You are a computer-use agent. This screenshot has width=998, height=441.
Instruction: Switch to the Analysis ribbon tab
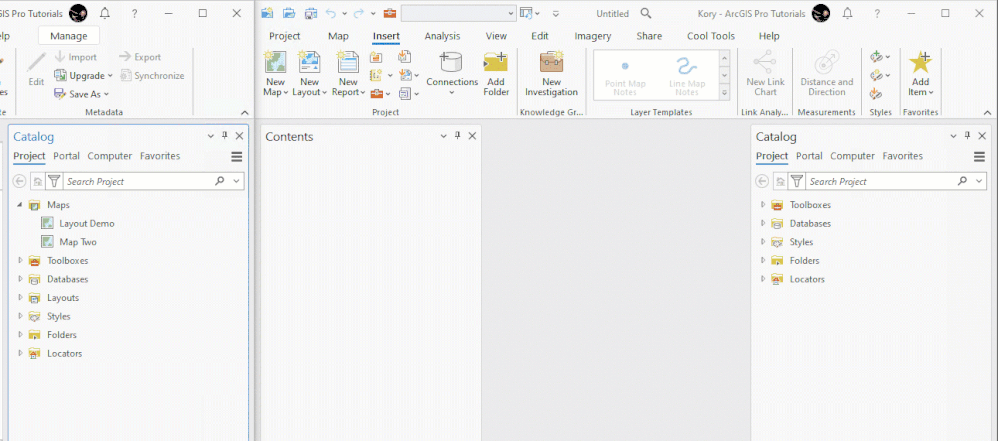tap(442, 36)
